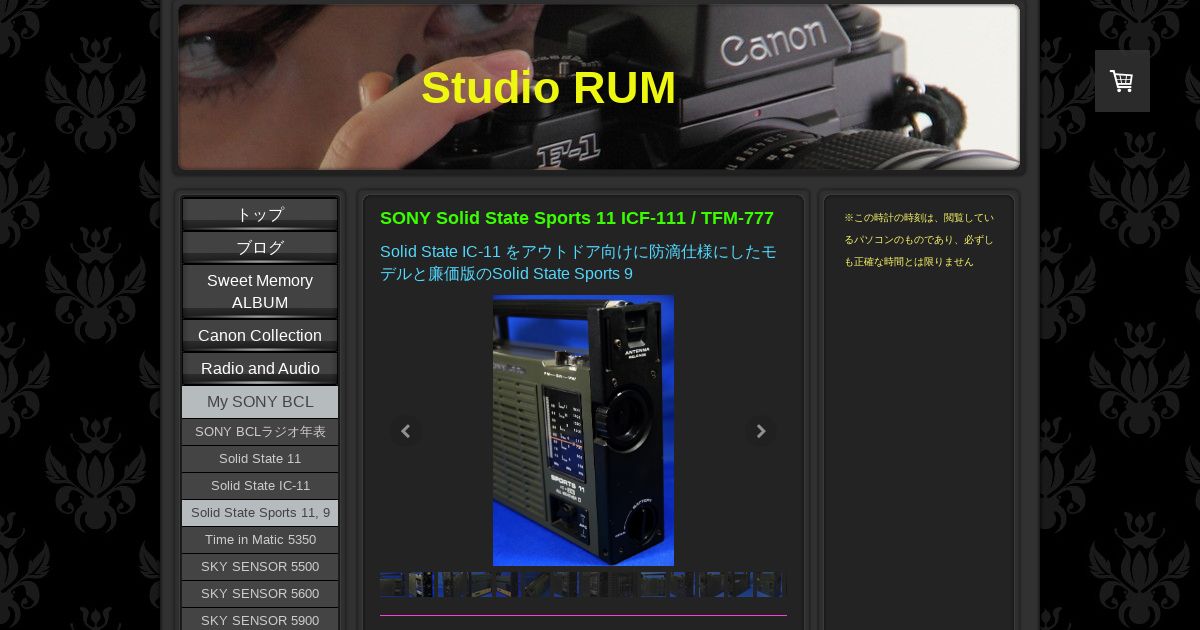Open the Solid State 11 page
1200x630 pixels.
click(260, 459)
